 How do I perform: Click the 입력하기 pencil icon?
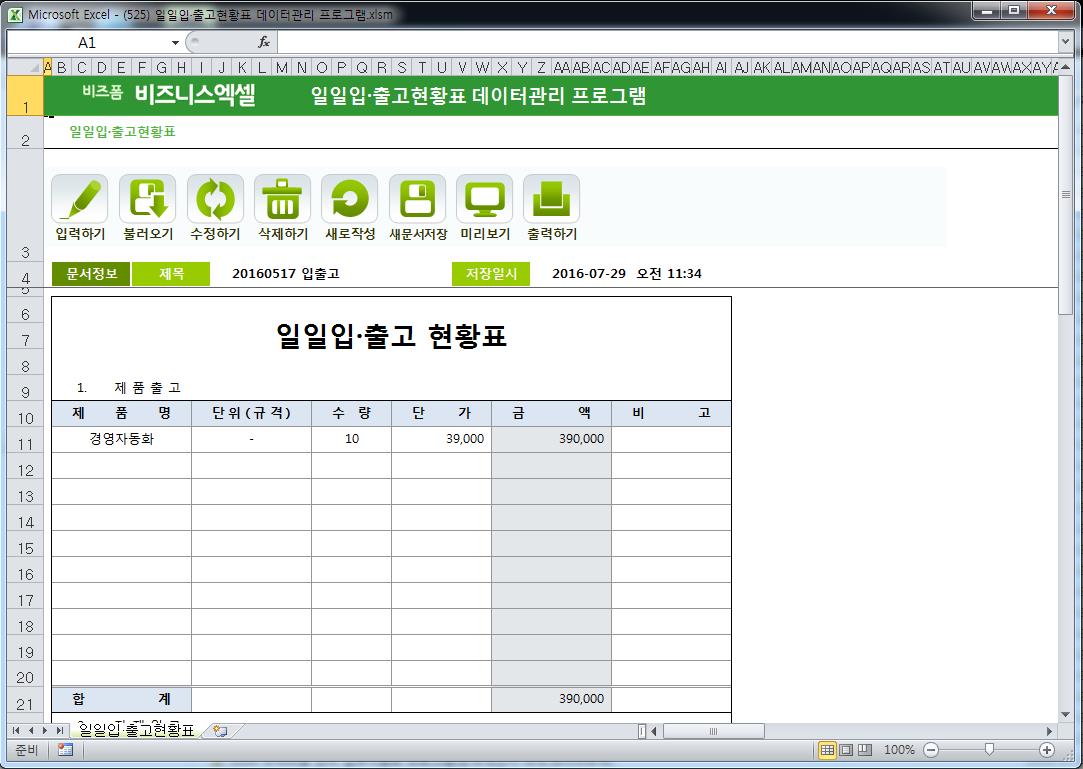(79, 199)
